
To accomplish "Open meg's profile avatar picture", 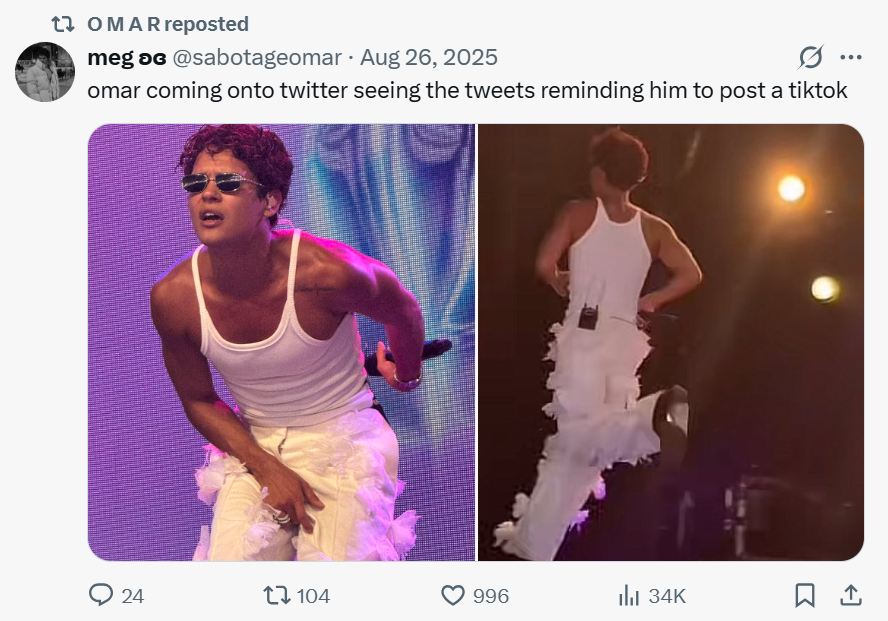I will coord(45,72).
